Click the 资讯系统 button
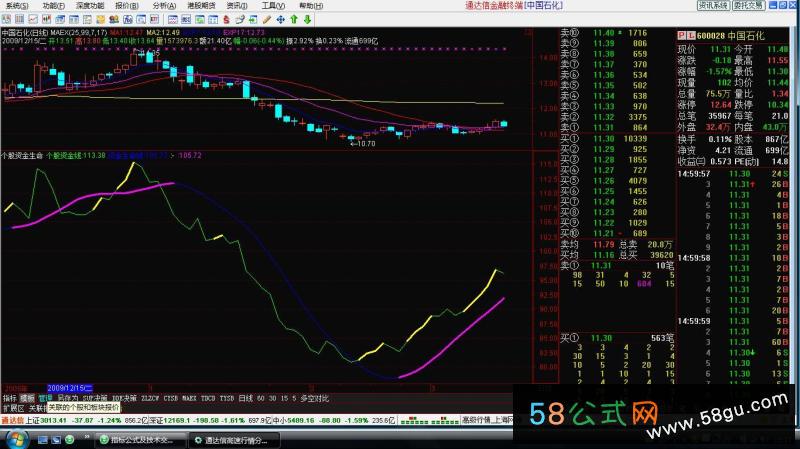Screen dimensions: 800x449 713,5
